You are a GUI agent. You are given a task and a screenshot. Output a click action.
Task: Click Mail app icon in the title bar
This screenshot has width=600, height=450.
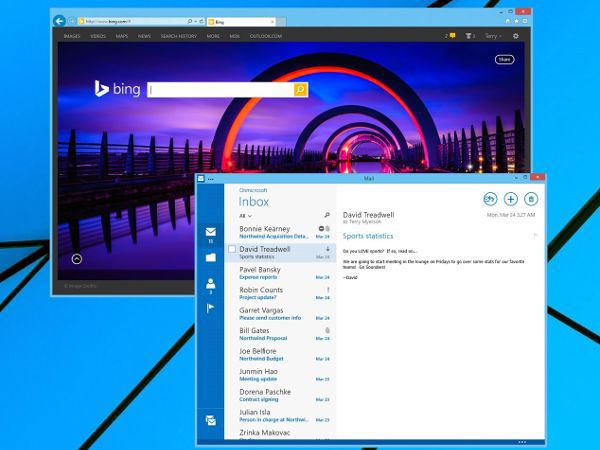201,178
